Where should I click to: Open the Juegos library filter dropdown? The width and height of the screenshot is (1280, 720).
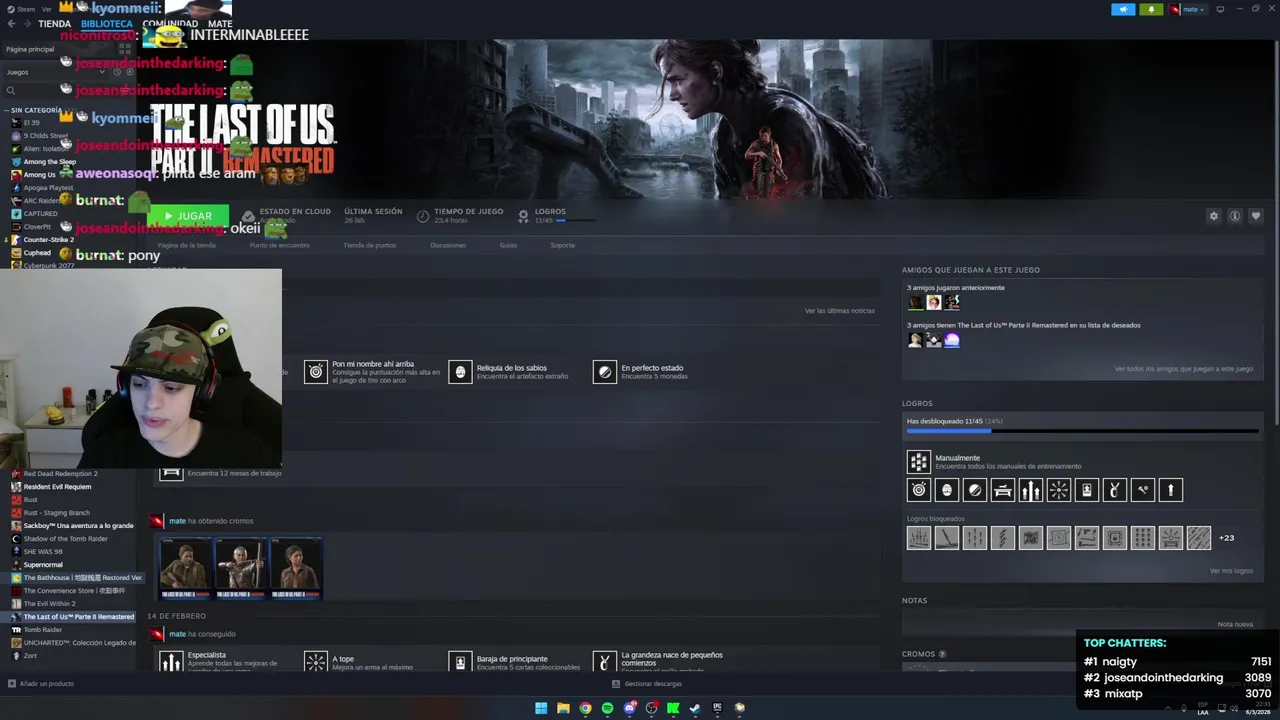(x=55, y=72)
